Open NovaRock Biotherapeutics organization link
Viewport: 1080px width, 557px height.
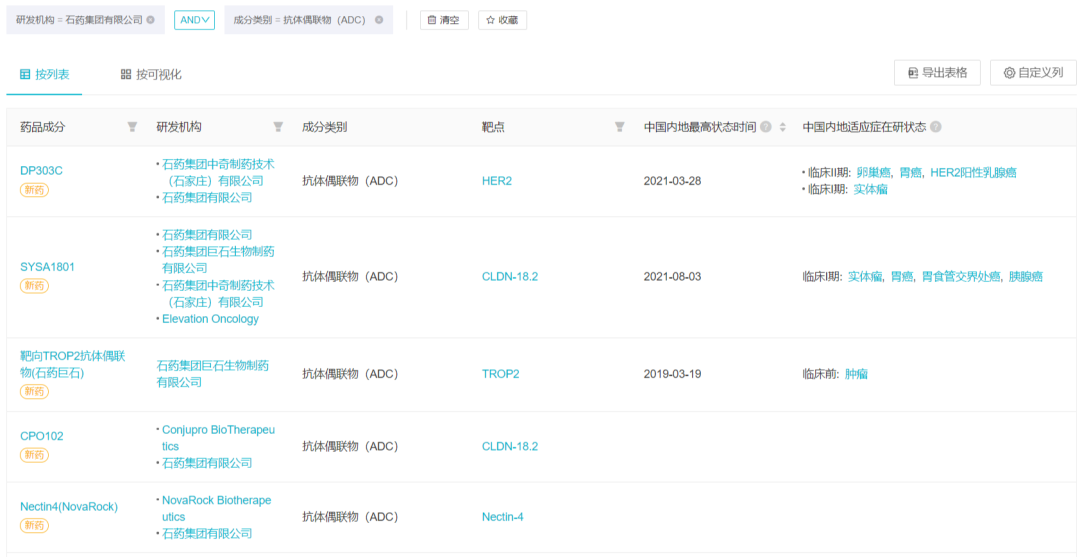(216, 509)
